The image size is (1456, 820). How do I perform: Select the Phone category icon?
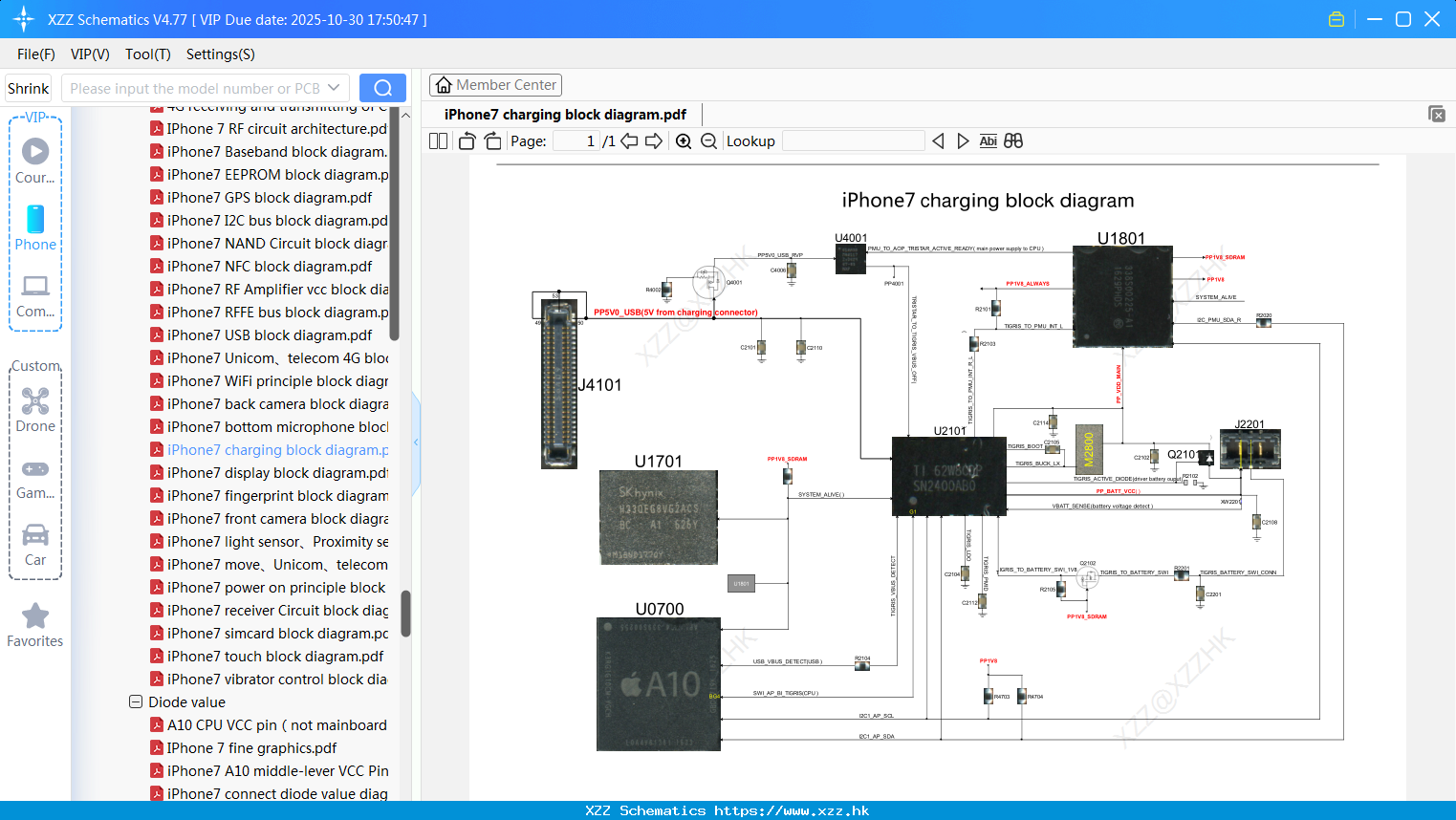(x=35, y=227)
